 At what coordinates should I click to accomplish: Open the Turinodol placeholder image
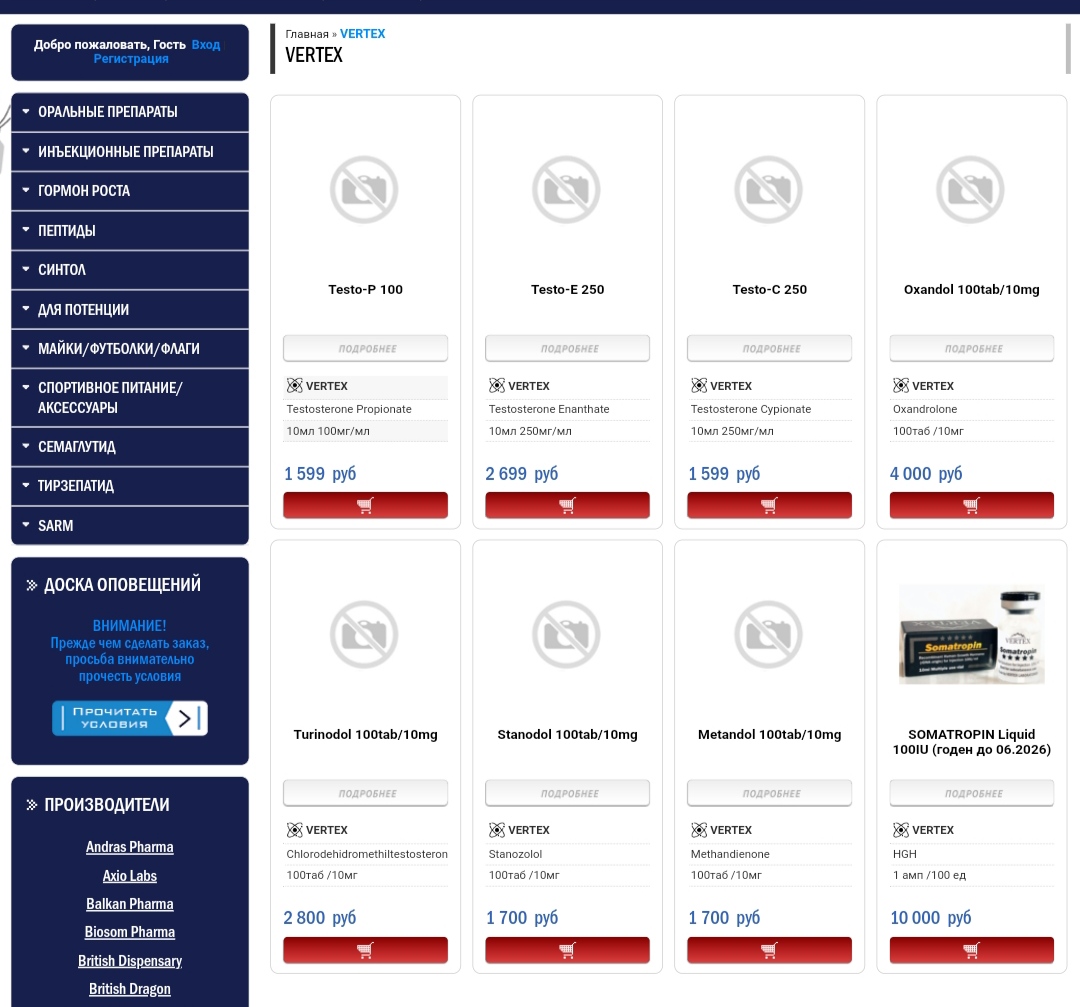364,634
